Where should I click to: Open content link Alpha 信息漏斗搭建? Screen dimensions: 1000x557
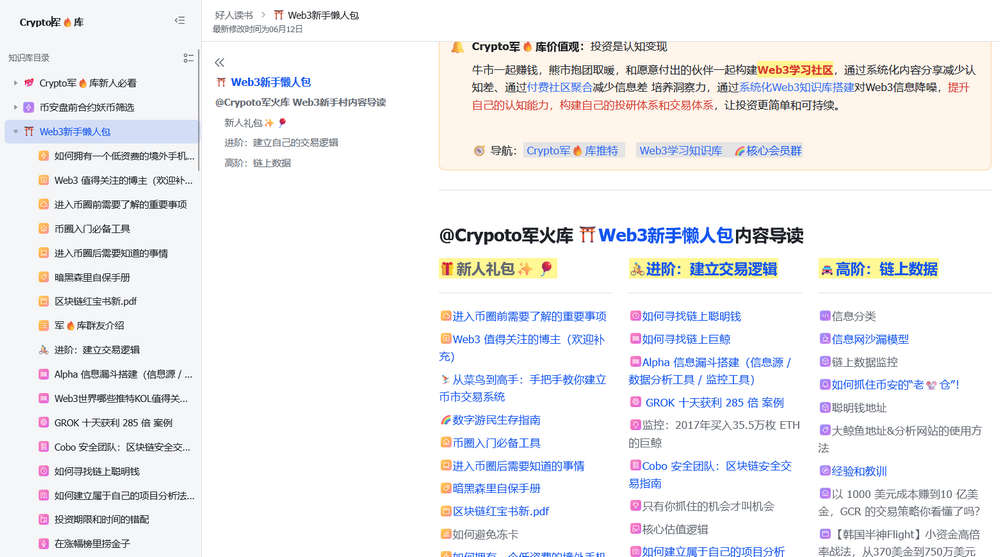[710, 371]
